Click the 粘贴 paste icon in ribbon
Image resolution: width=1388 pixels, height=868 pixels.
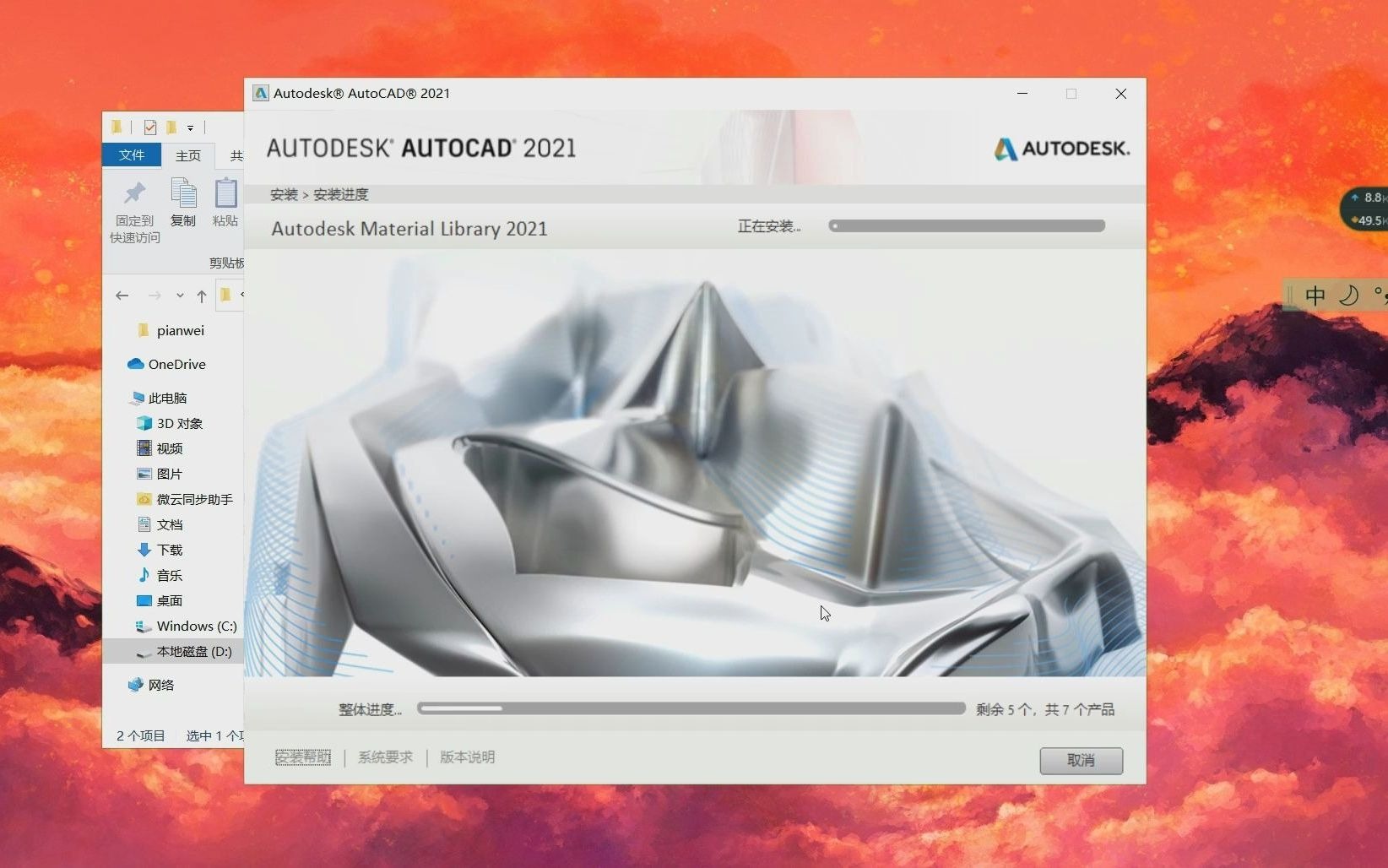pyautogui.click(x=225, y=193)
